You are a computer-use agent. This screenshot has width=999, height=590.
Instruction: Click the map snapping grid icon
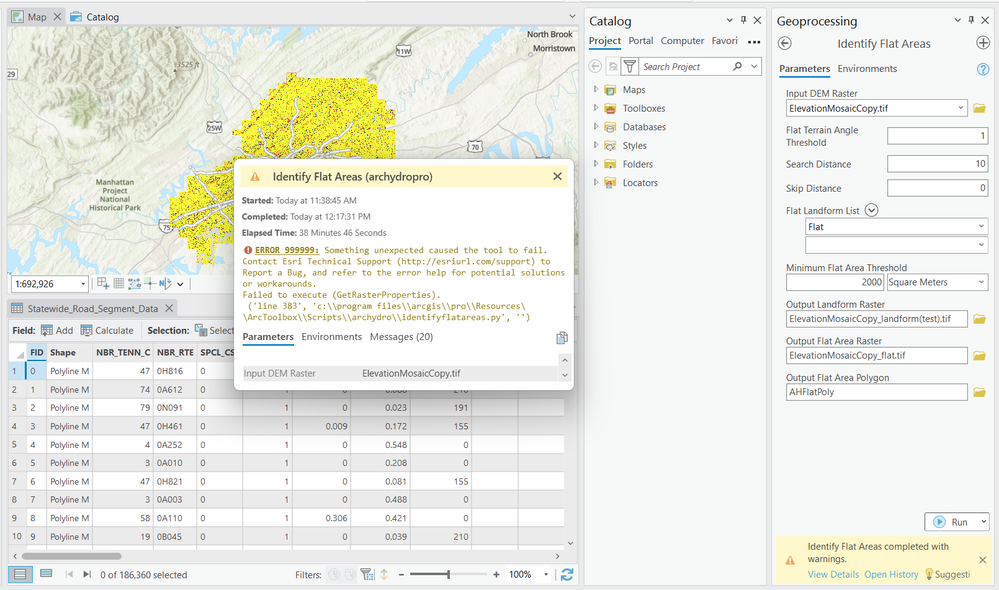(119, 284)
